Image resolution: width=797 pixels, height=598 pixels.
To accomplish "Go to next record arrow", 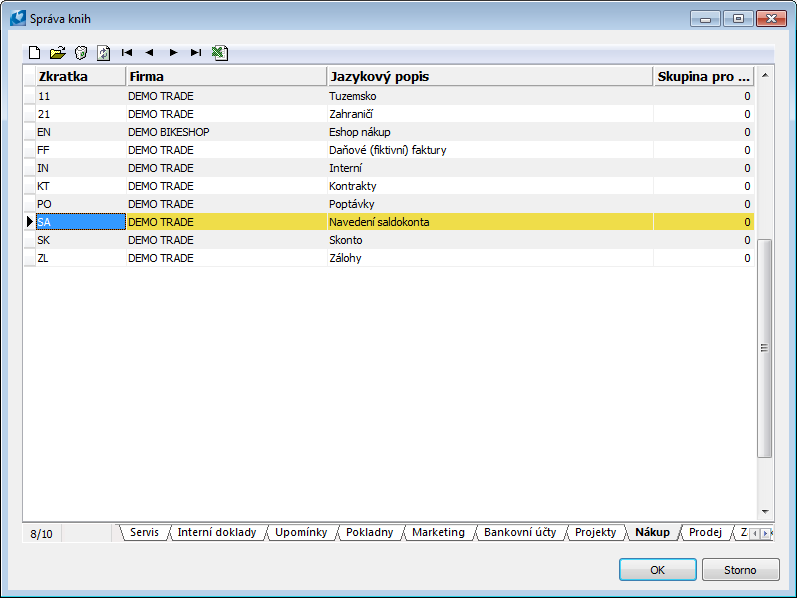I will click(173, 52).
